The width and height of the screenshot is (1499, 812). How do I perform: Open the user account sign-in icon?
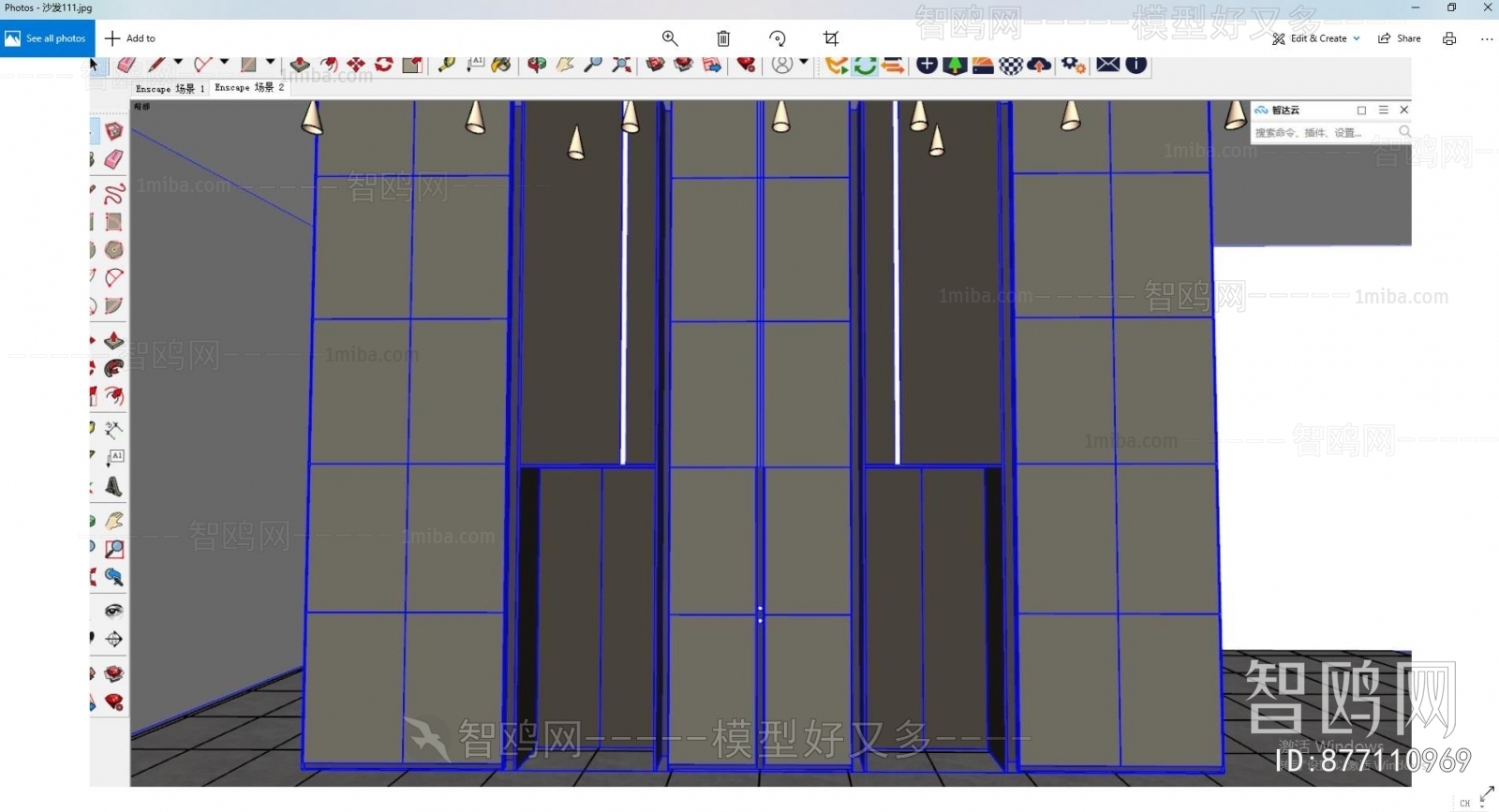click(x=782, y=65)
